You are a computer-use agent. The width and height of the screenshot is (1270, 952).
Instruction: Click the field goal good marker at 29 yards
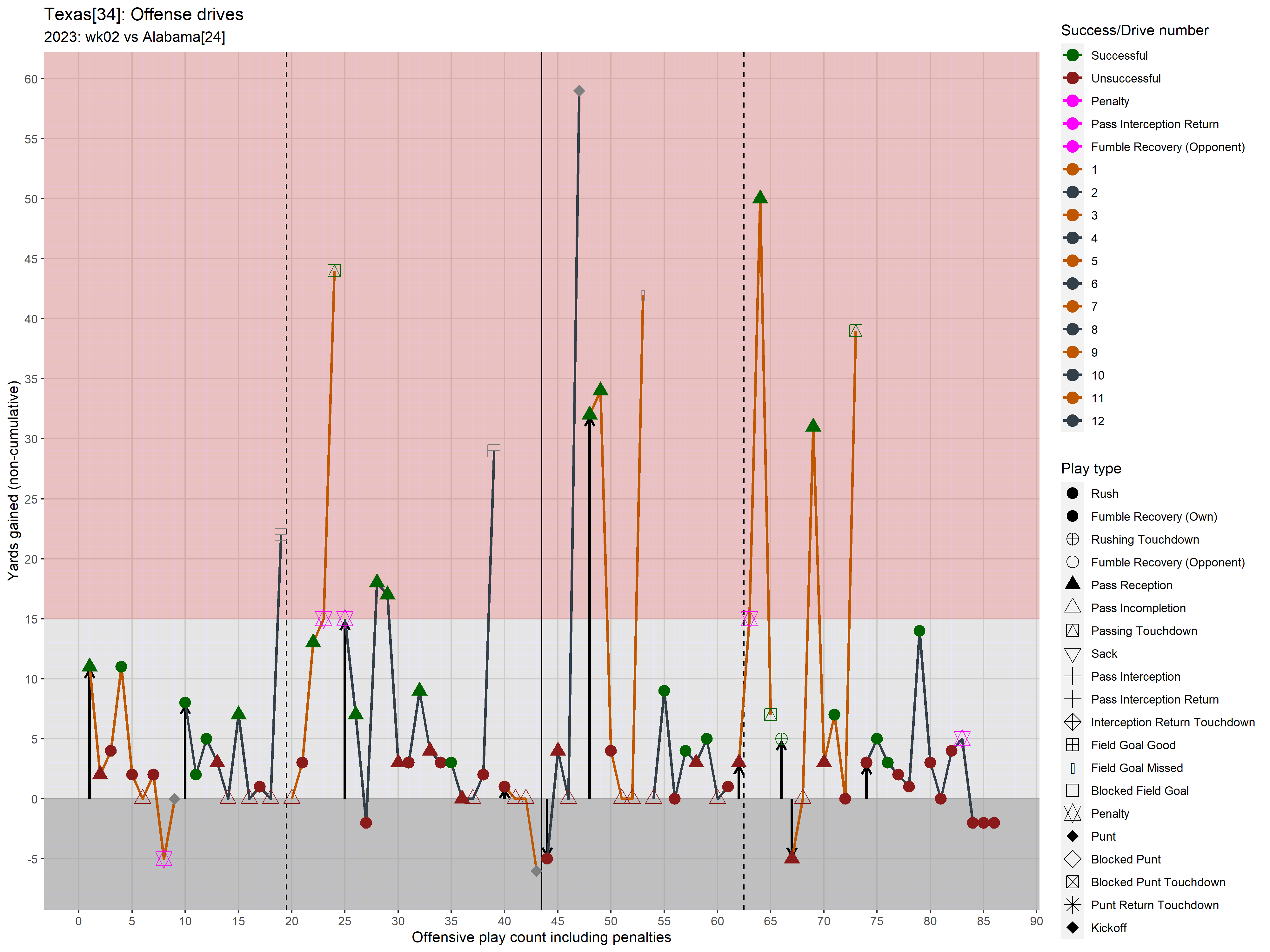[494, 451]
